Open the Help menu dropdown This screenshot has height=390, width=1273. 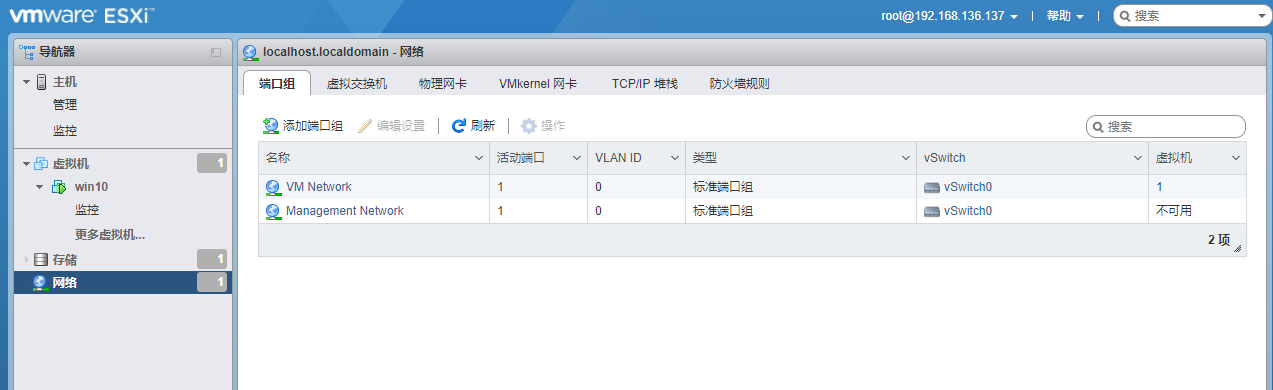1066,16
